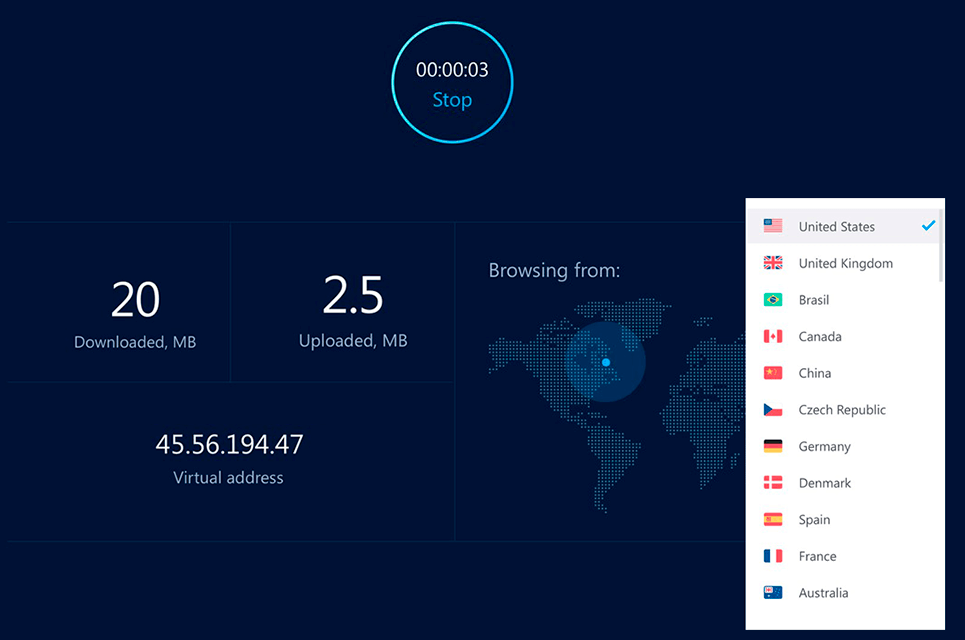Click the Czech Republic flag icon
Image resolution: width=965 pixels, height=640 pixels.
(773, 409)
